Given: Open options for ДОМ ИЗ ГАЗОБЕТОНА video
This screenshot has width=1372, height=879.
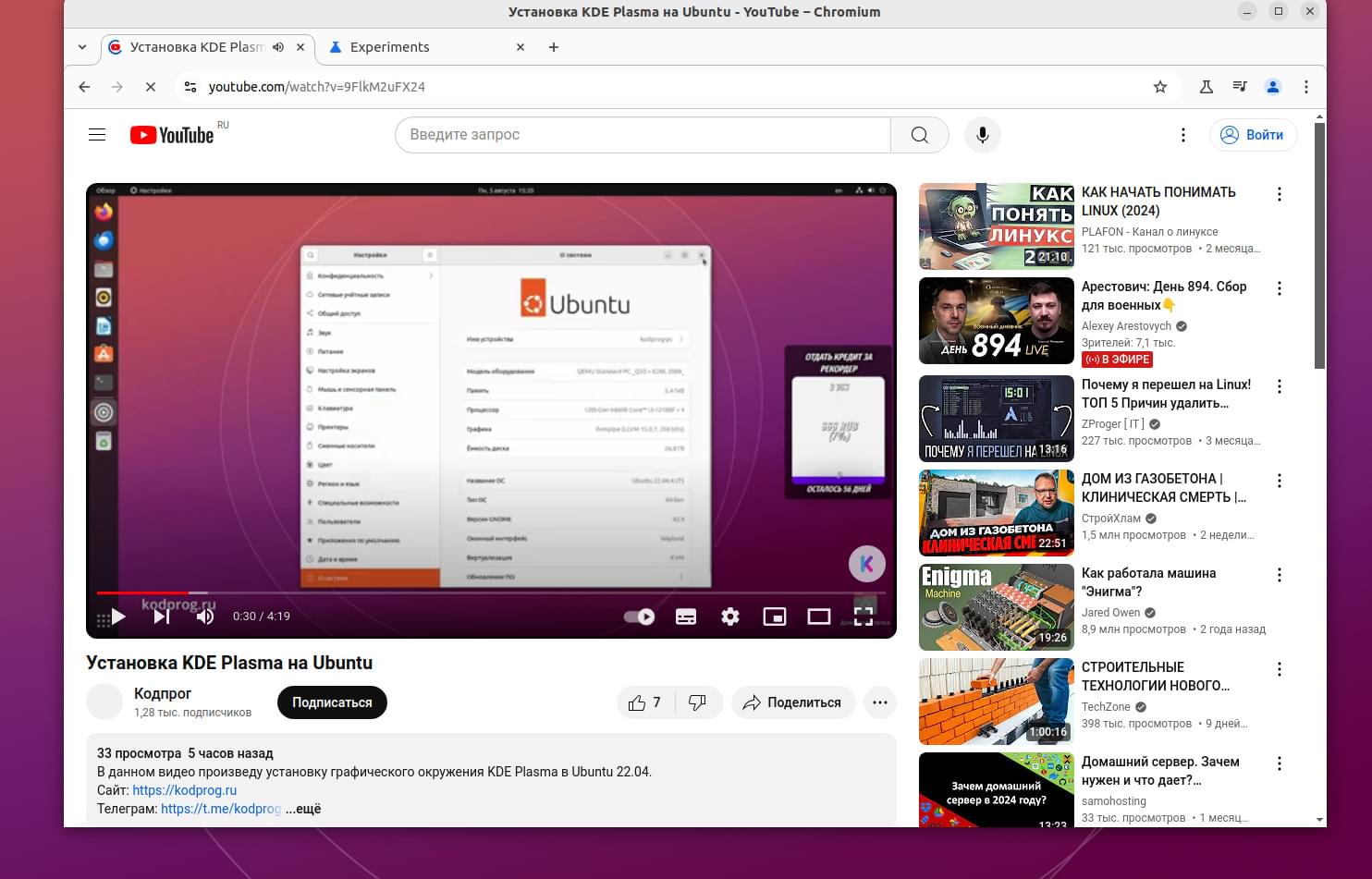Looking at the screenshot, I should 1280,481.
